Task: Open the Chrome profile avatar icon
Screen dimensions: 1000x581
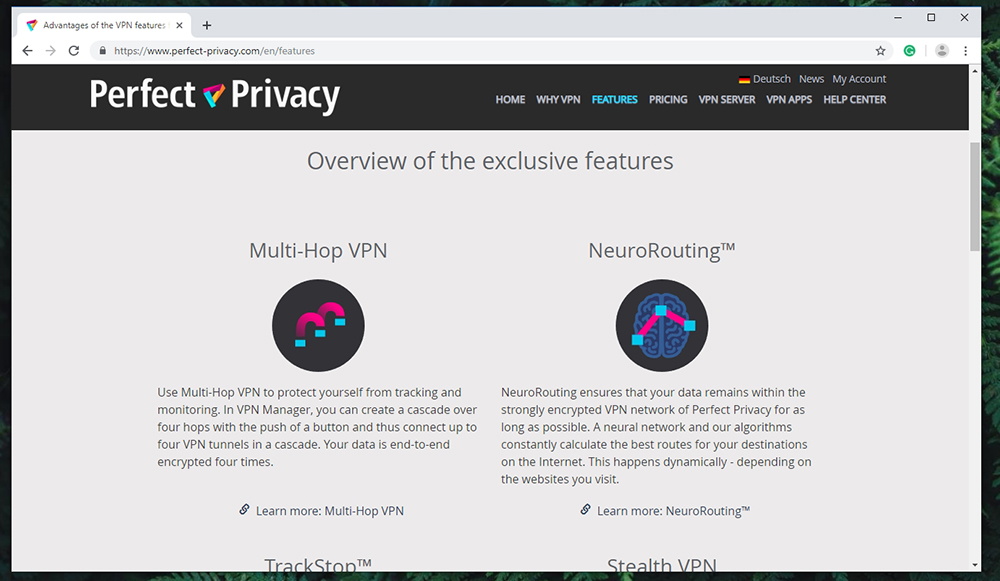Action: (x=941, y=51)
